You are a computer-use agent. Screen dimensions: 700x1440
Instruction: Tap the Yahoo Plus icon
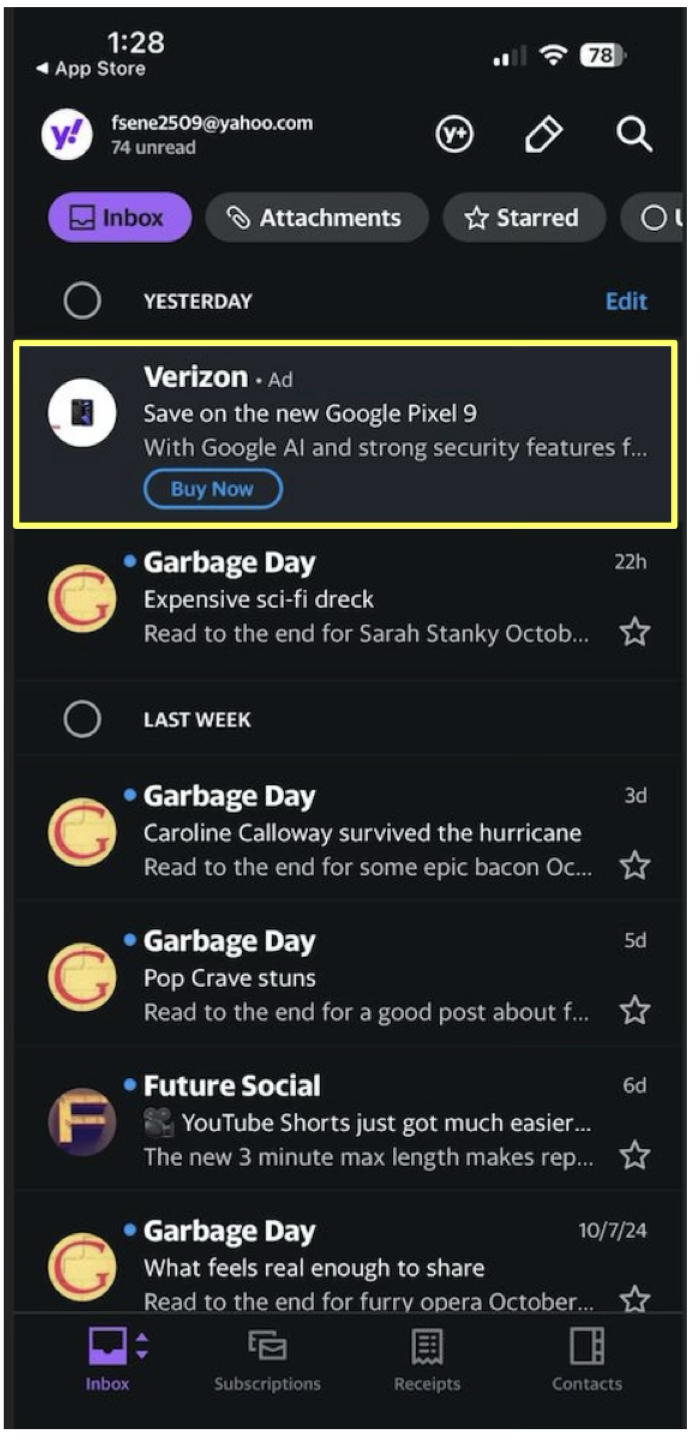(x=455, y=135)
